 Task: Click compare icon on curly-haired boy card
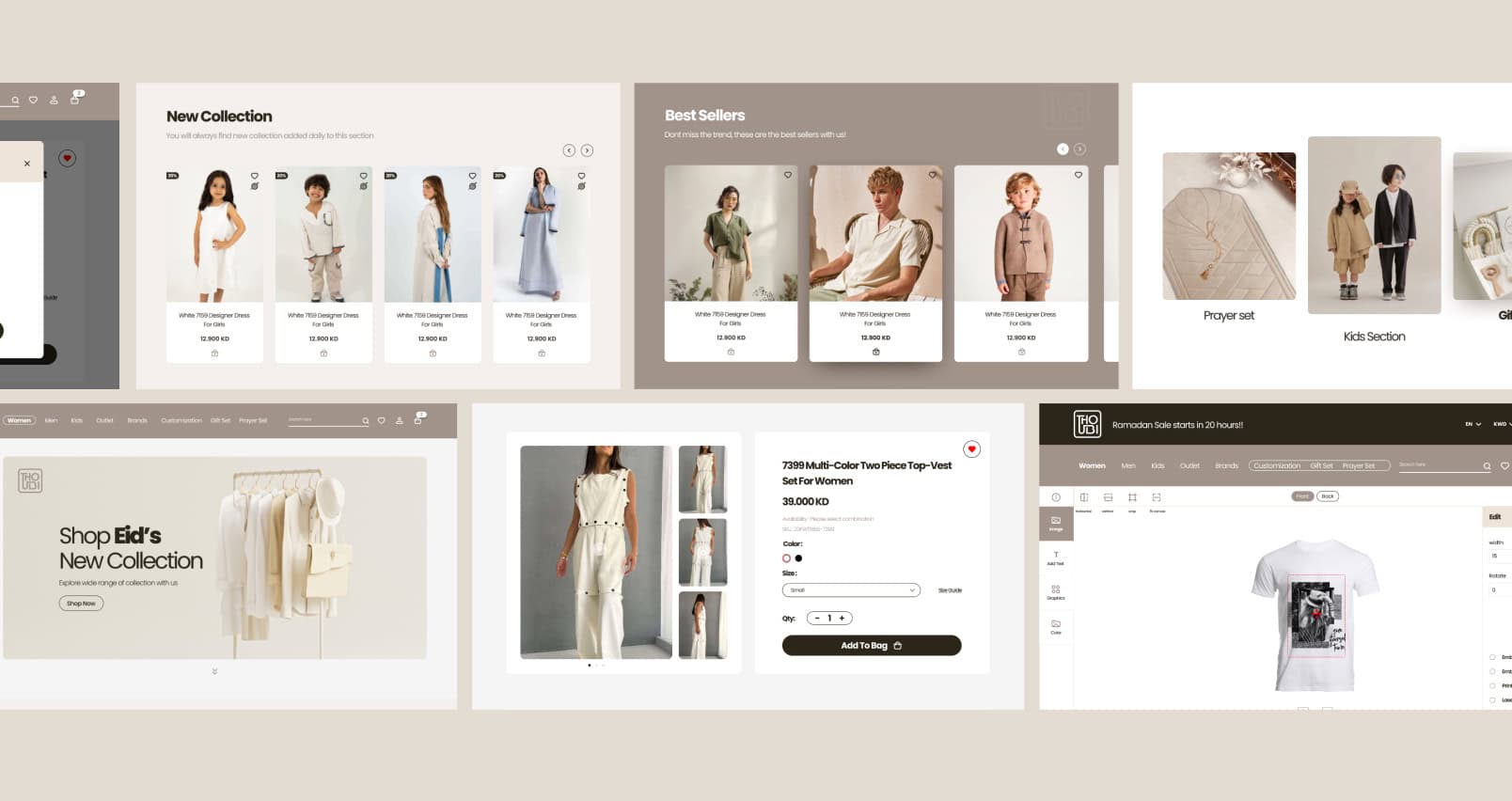pos(363,186)
